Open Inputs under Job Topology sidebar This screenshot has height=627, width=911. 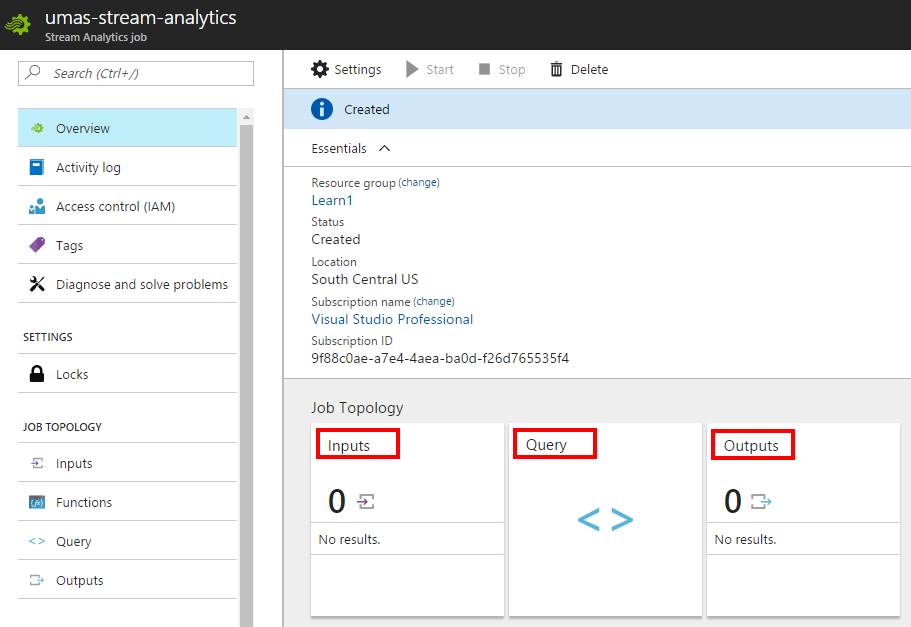pos(127,463)
